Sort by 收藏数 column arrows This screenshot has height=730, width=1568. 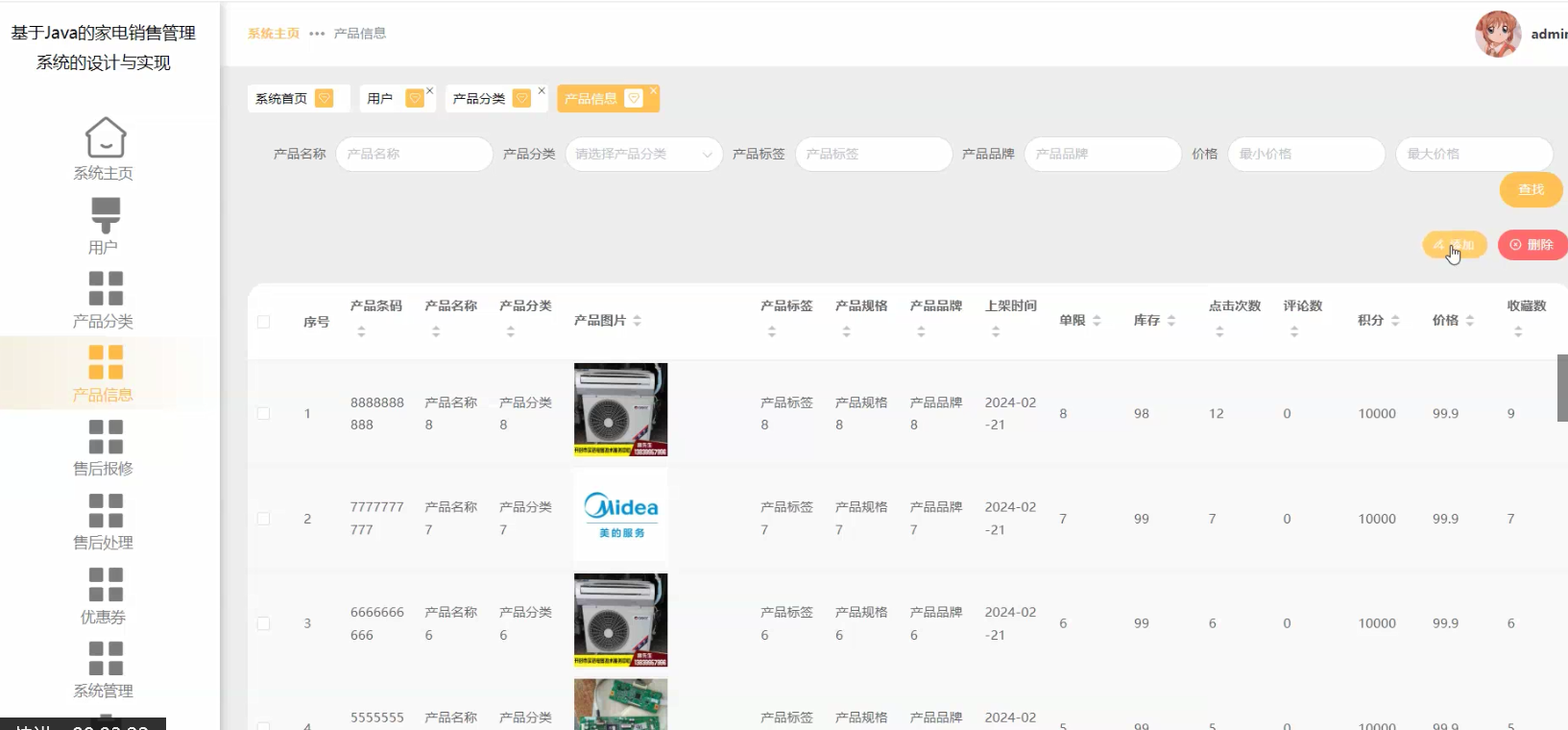(x=1518, y=331)
